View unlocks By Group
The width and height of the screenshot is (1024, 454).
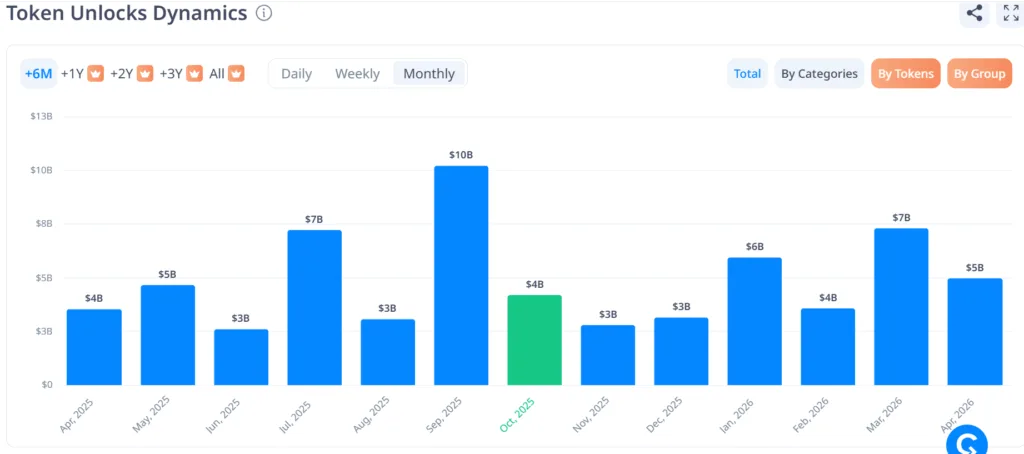click(979, 73)
